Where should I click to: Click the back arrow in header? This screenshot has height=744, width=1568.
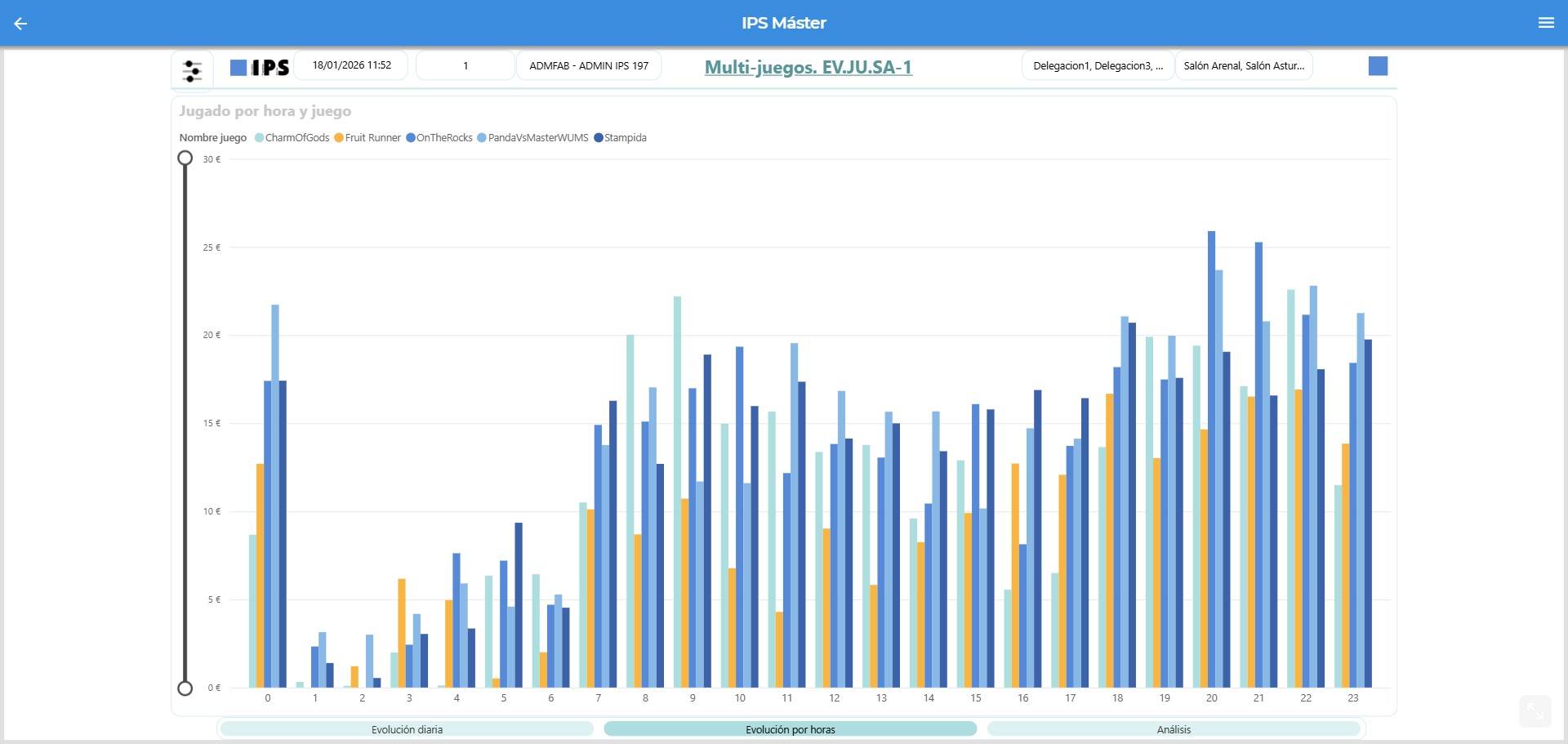click(x=20, y=24)
